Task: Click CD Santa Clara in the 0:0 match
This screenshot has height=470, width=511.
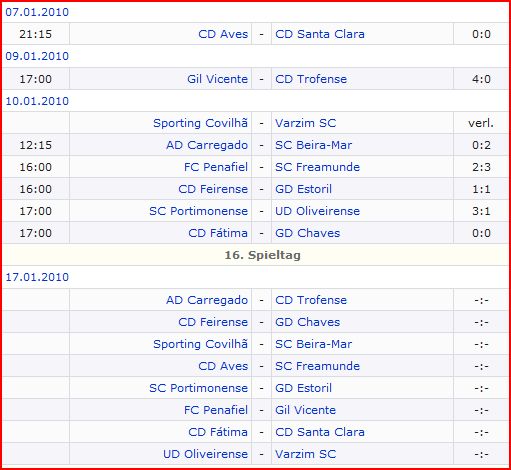Action: click(320, 34)
